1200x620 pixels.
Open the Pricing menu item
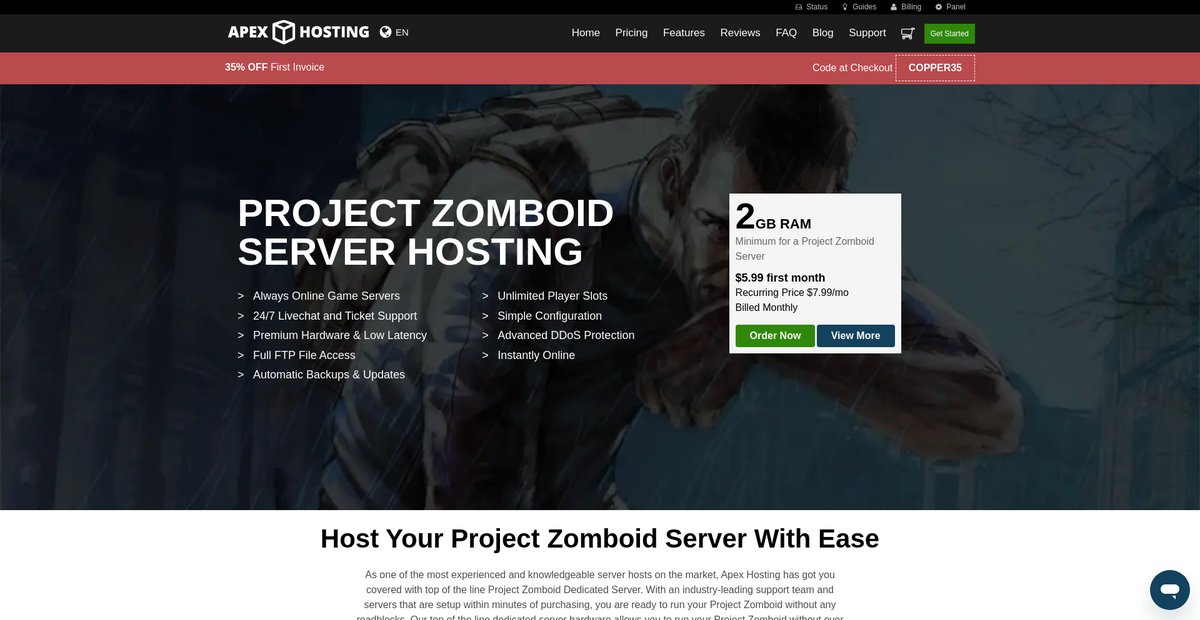[631, 33]
